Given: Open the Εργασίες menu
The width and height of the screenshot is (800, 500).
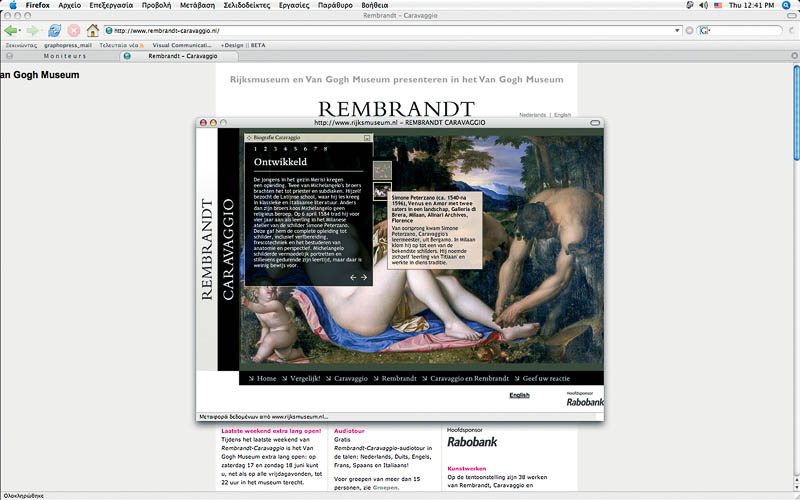Looking at the screenshot, I should click(294, 5).
